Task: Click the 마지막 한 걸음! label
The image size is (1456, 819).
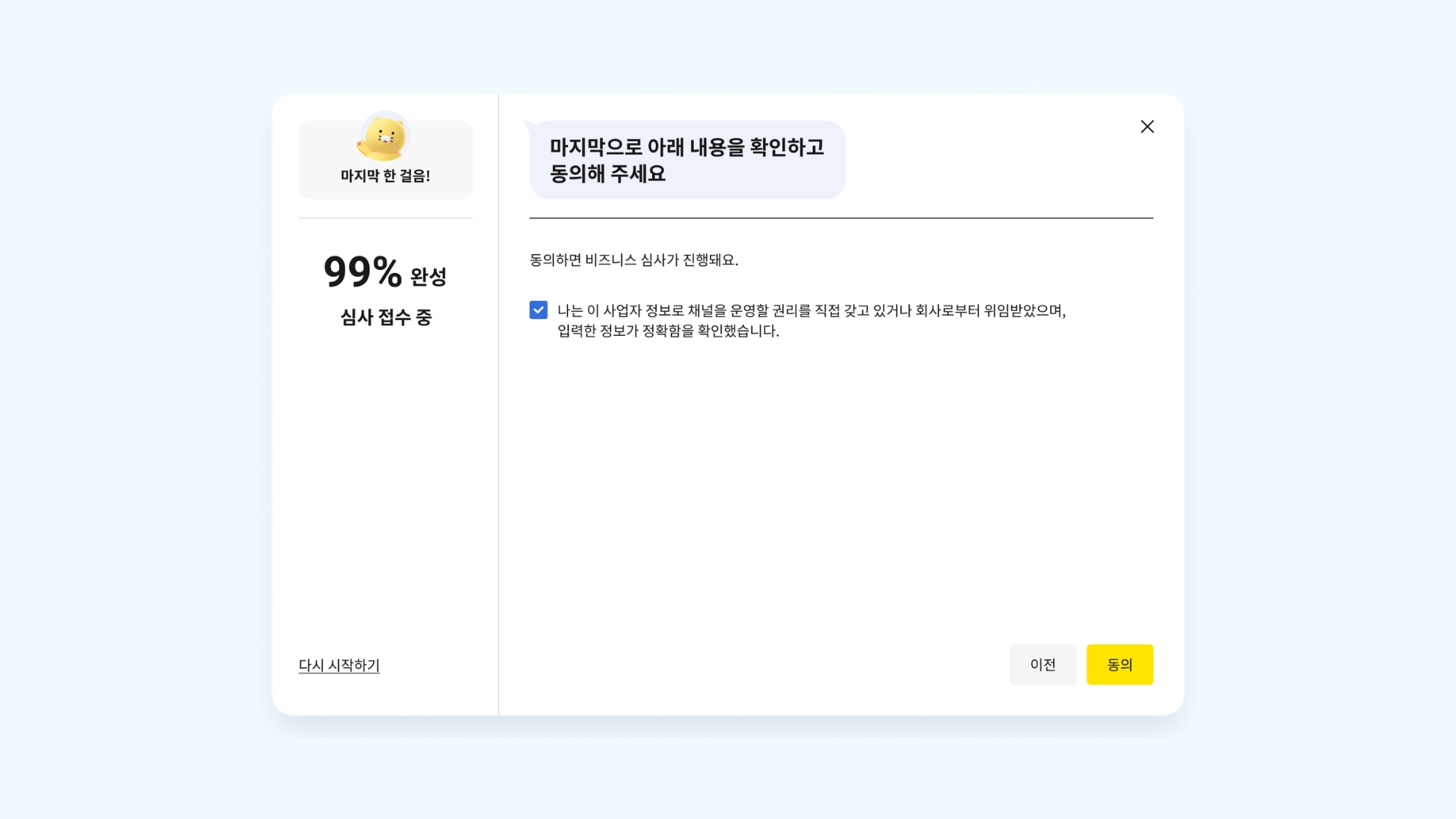Action: (x=385, y=176)
